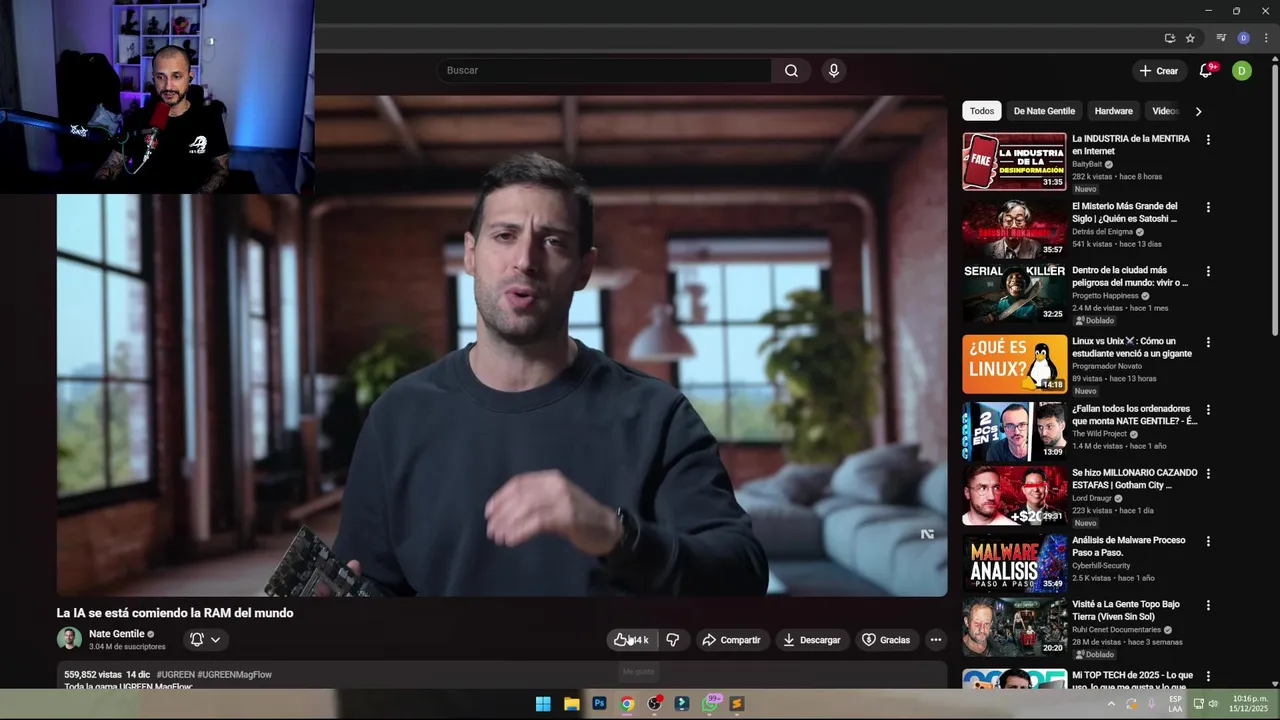Click the search magnifier button

tap(791, 71)
